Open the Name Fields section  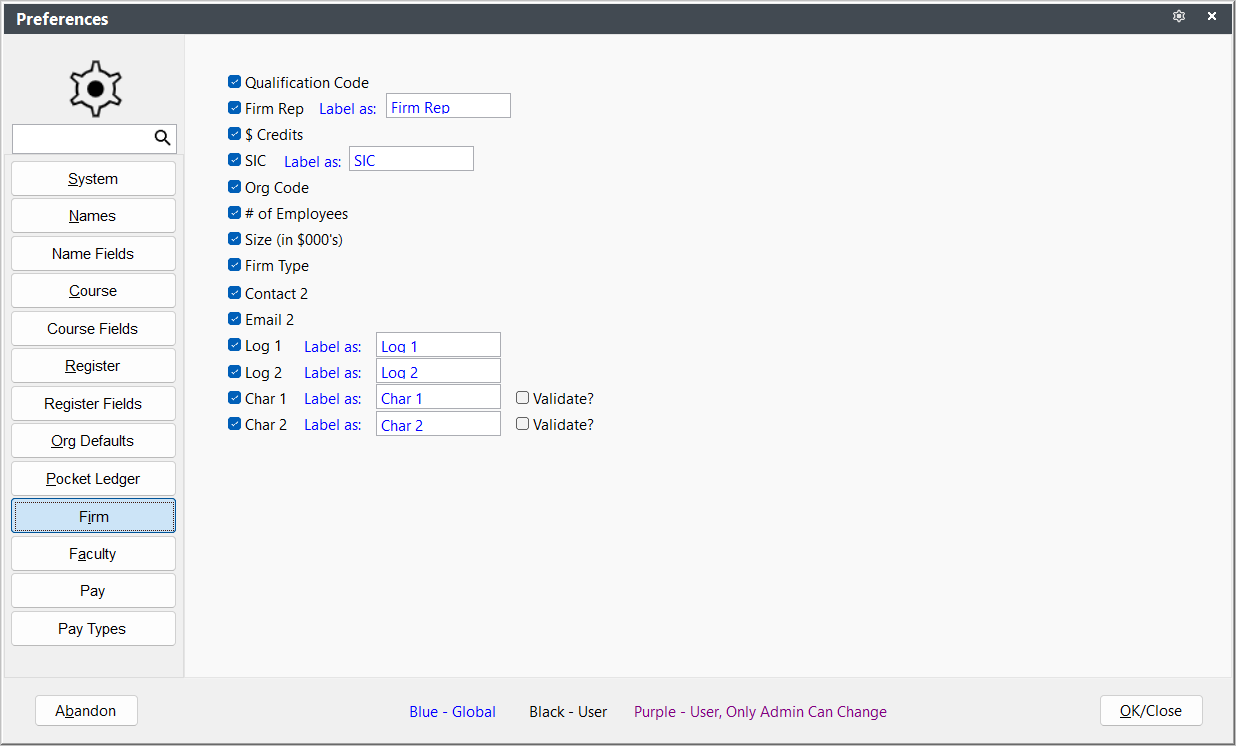click(93, 254)
